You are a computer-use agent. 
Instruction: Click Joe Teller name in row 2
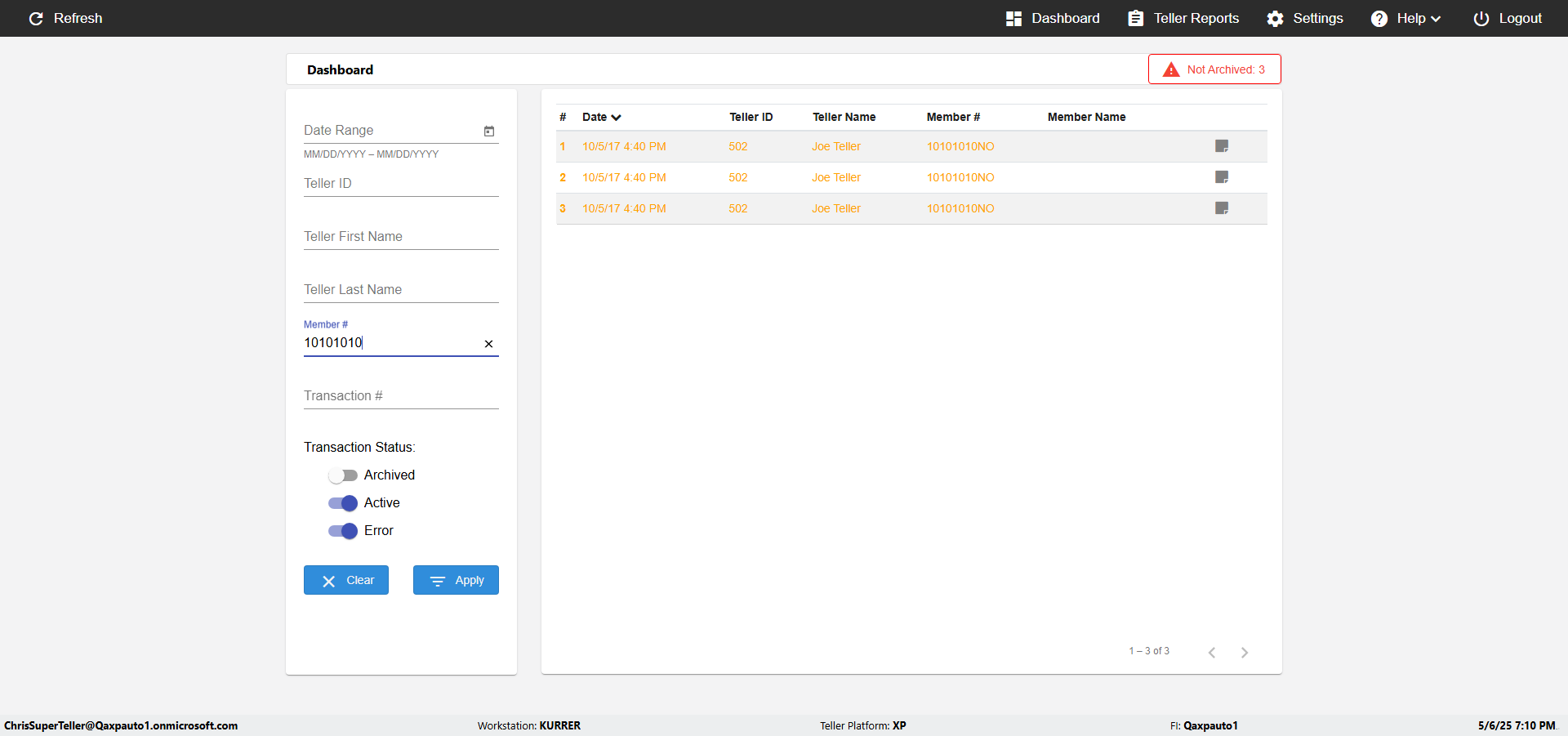click(x=836, y=177)
